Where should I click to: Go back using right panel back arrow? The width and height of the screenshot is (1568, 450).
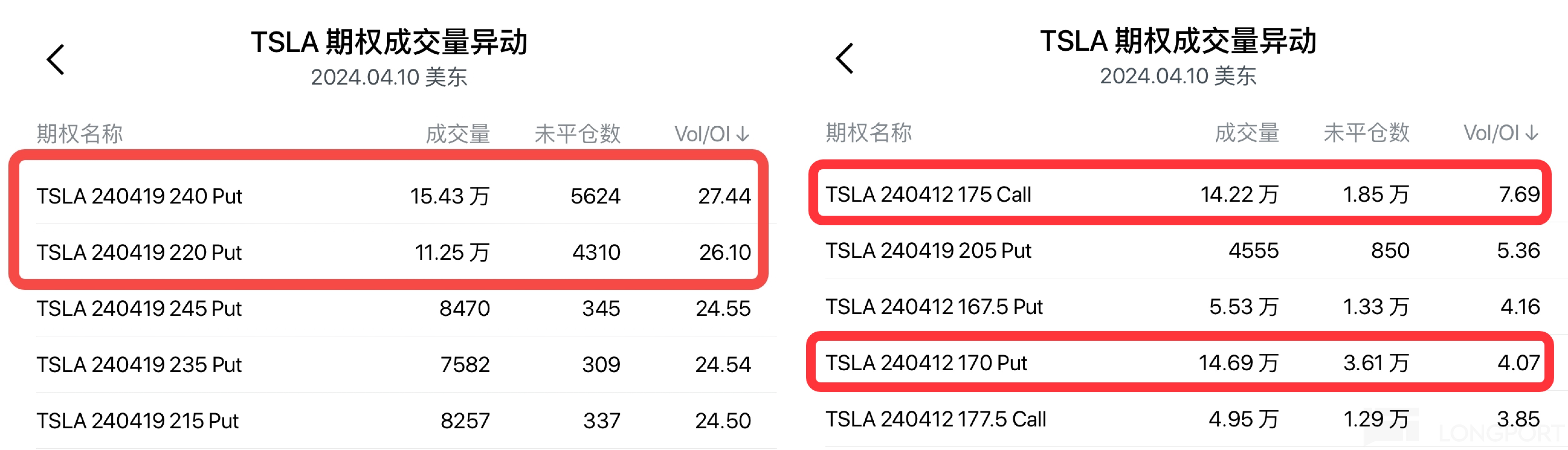click(x=845, y=58)
